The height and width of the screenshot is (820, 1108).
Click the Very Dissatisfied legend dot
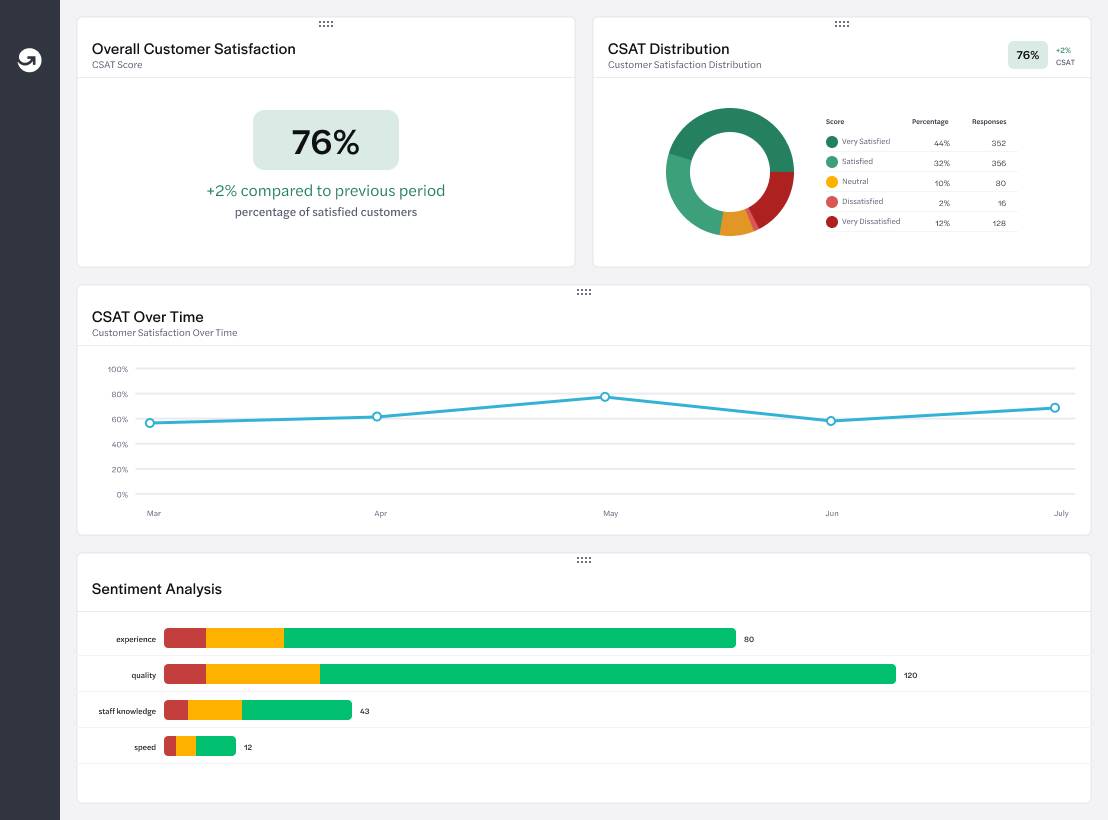832,222
